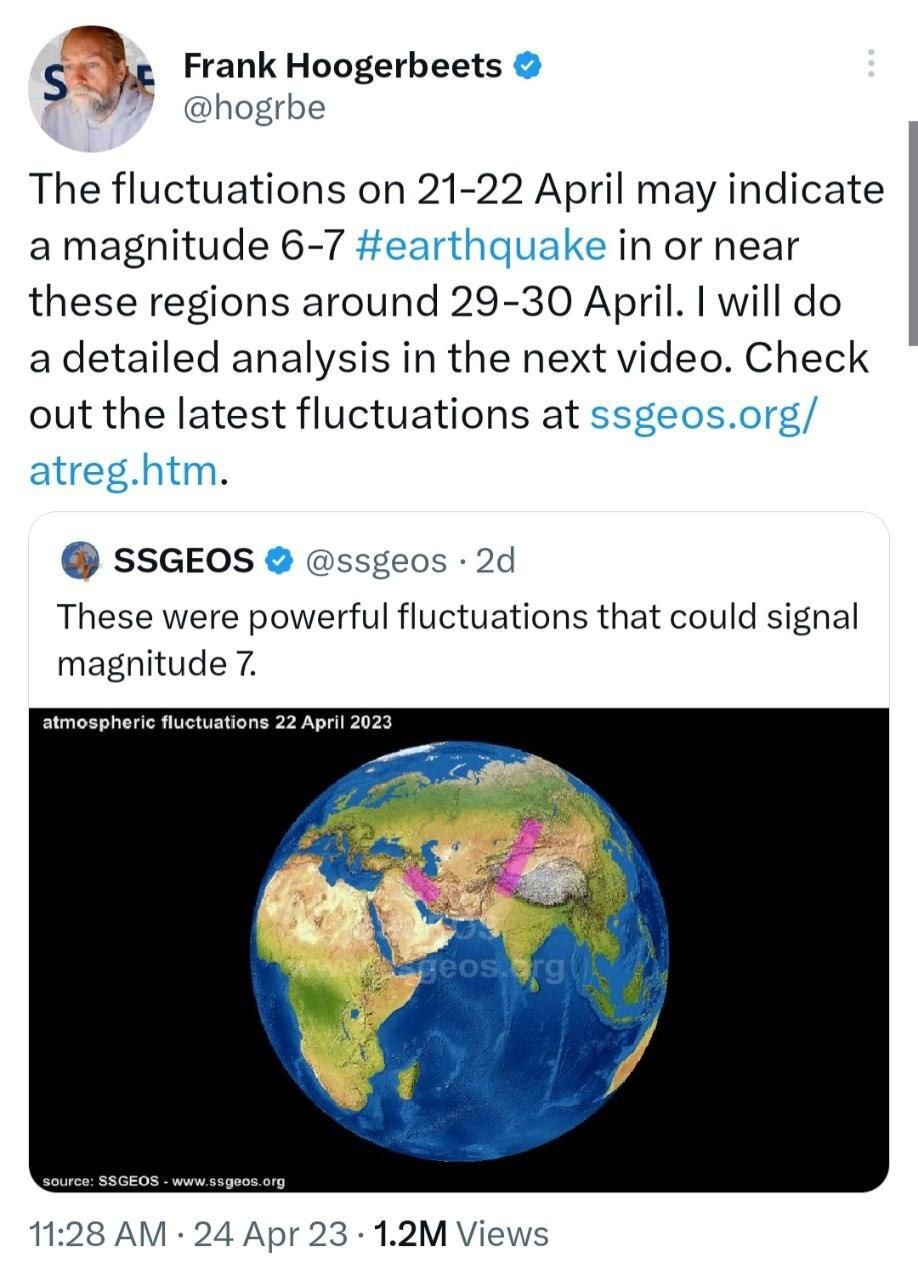This screenshot has height=1280, width=918.
Task: View the 1.2M Views count
Action: pyautogui.click(x=459, y=1234)
